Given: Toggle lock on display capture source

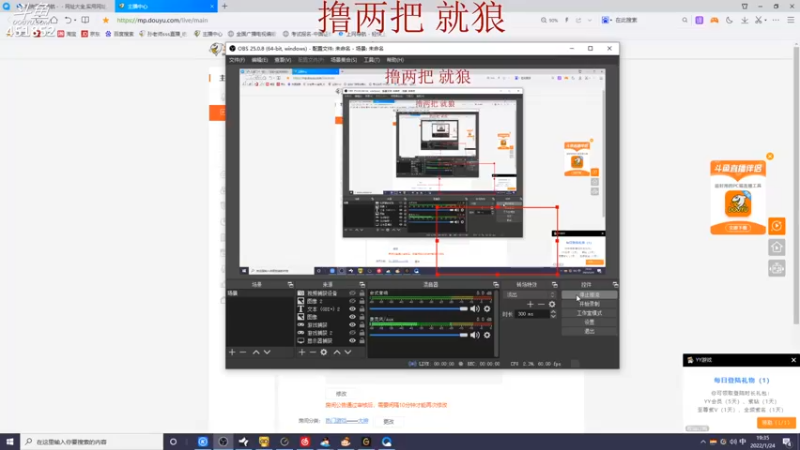Looking at the screenshot, I should point(362,341).
